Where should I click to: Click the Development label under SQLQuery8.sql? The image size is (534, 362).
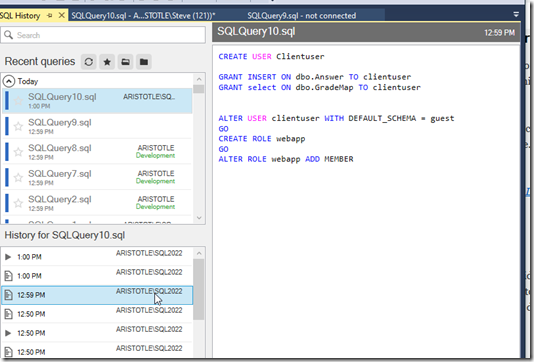(155, 156)
